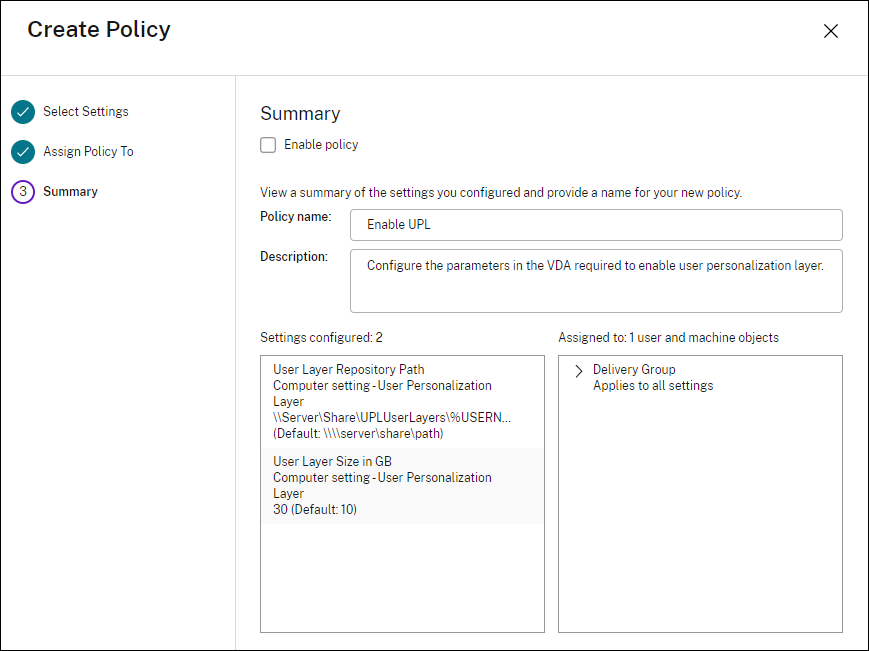Click the Settings configured: 2 label

click(x=311, y=337)
